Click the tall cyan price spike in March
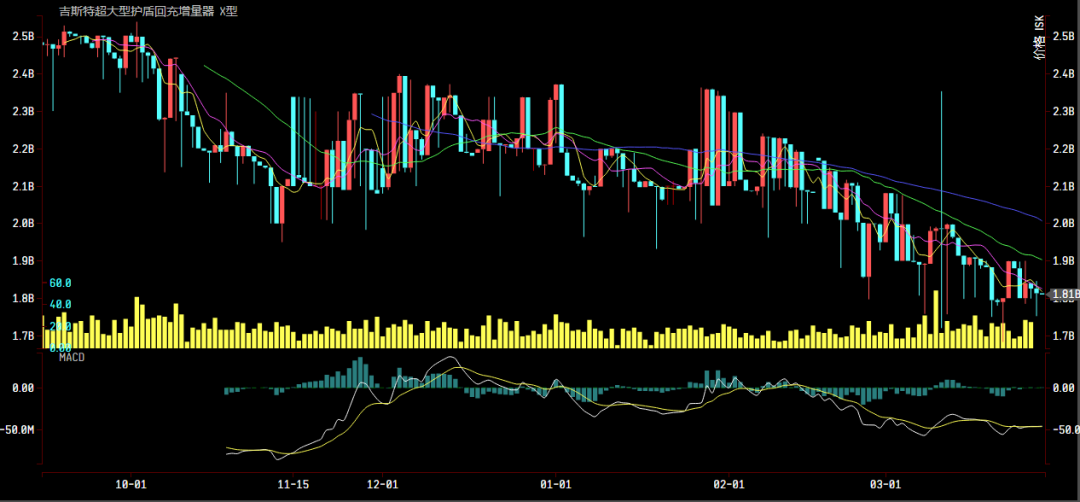Image resolution: width=1080 pixels, height=502 pixels. [941, 150]
